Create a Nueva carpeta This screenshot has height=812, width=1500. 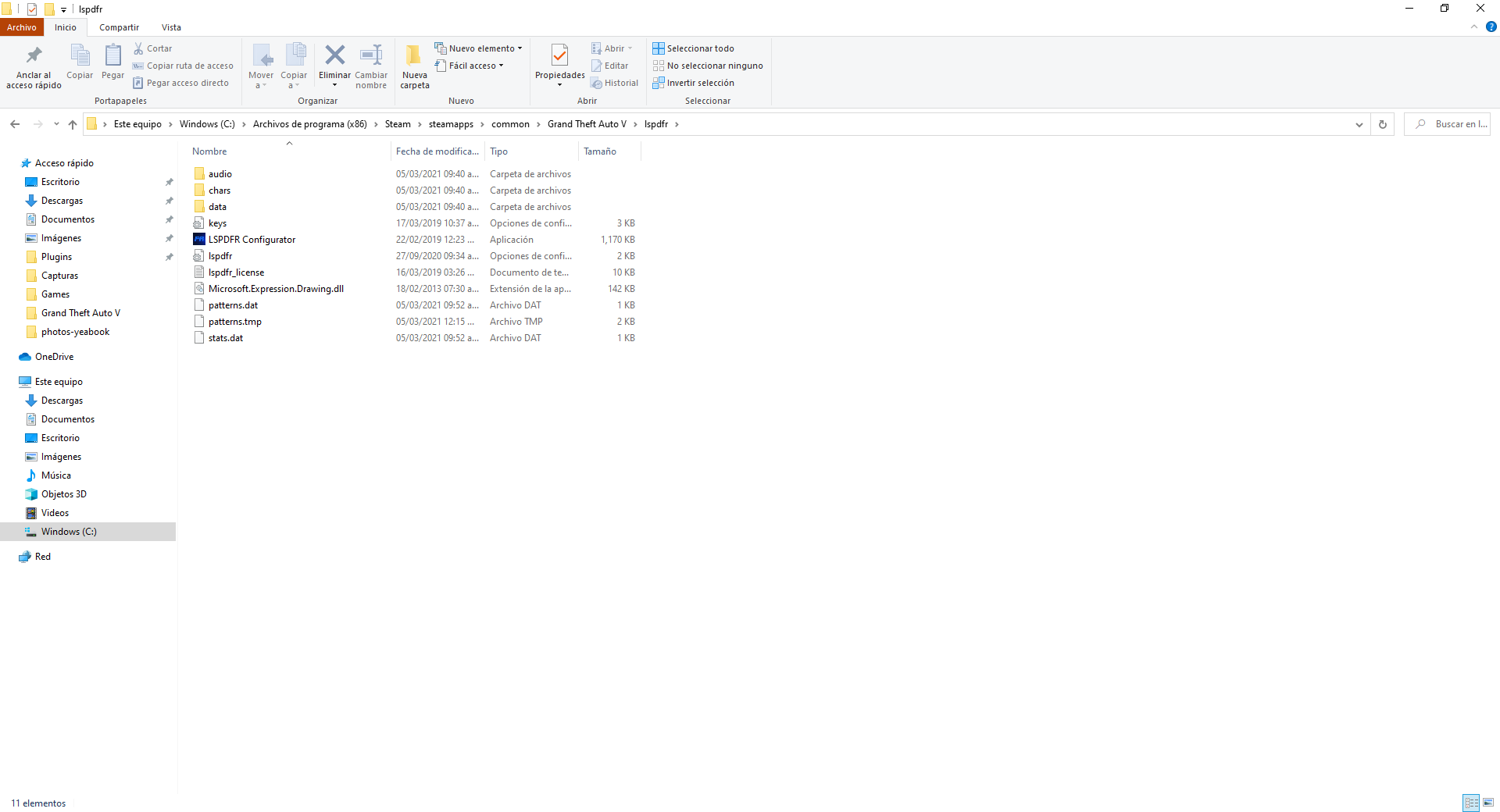tap(414, 67)
